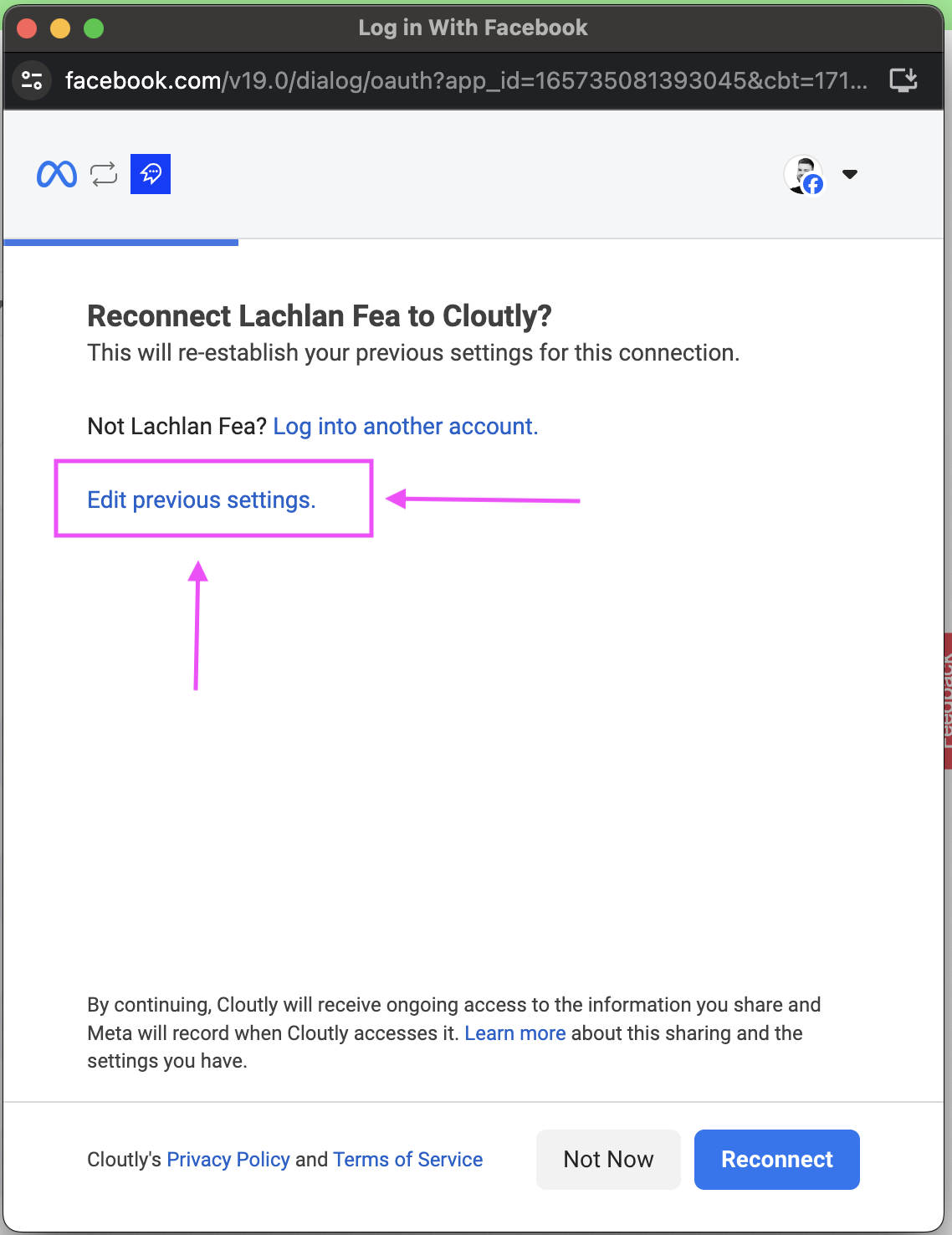
Task: Close the Log in With Facebook window
Action: coord(27,28)
